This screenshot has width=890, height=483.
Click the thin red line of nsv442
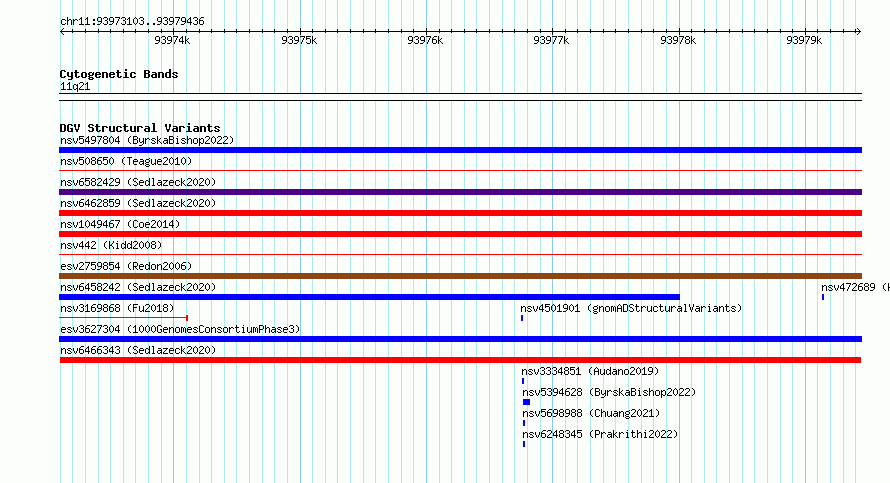(460, 254)
